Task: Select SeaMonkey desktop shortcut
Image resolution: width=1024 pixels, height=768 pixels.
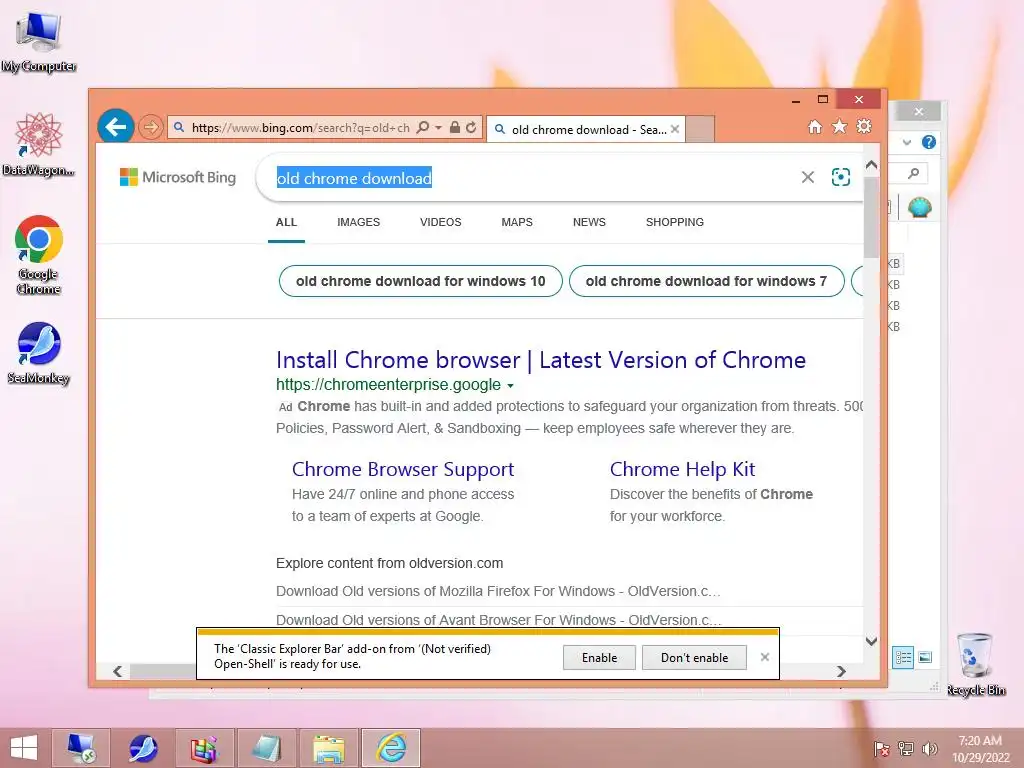Action: (x=39, y=353)
